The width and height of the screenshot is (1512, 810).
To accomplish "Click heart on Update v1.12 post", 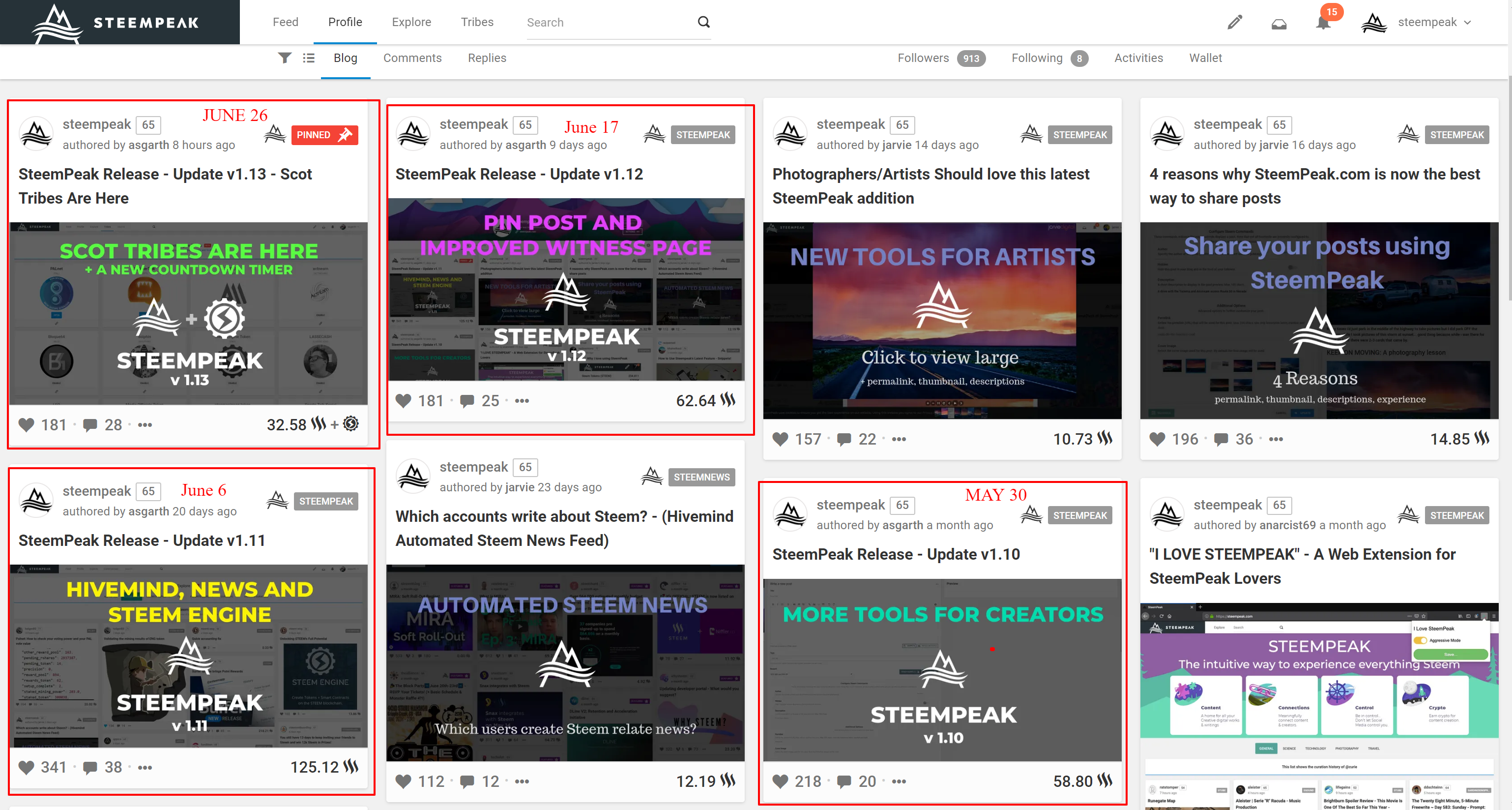I will click(x=403, y=401).
